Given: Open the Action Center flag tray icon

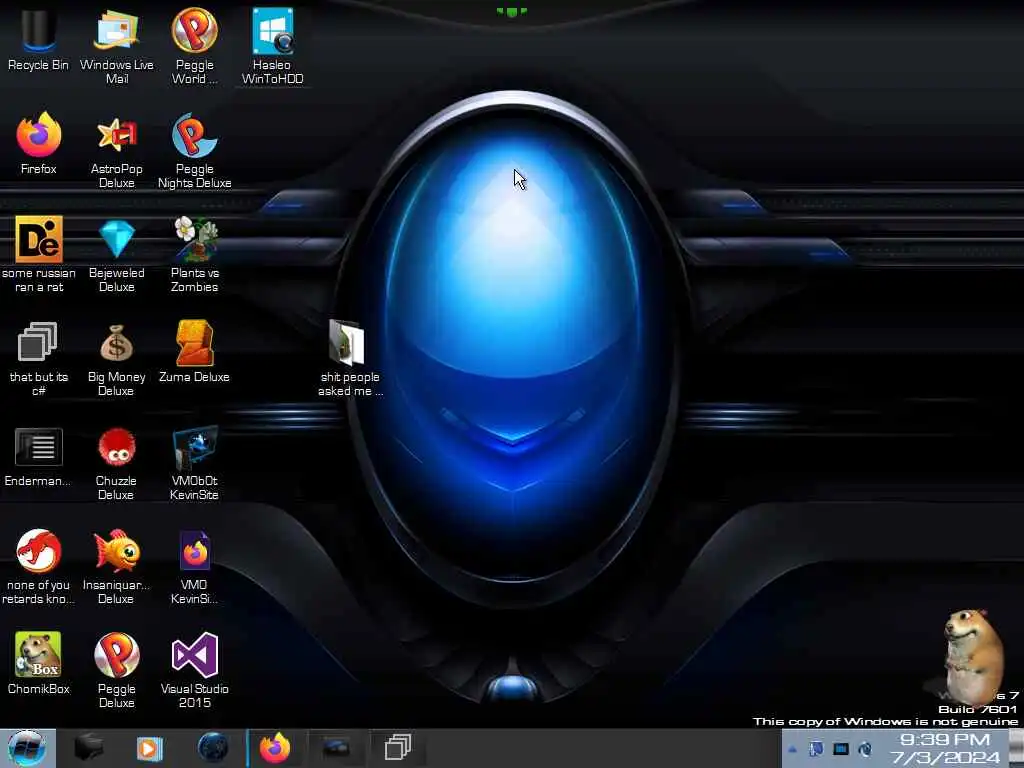Looking at the screenshot, I should pyautogui.click(x=816, y=749).
